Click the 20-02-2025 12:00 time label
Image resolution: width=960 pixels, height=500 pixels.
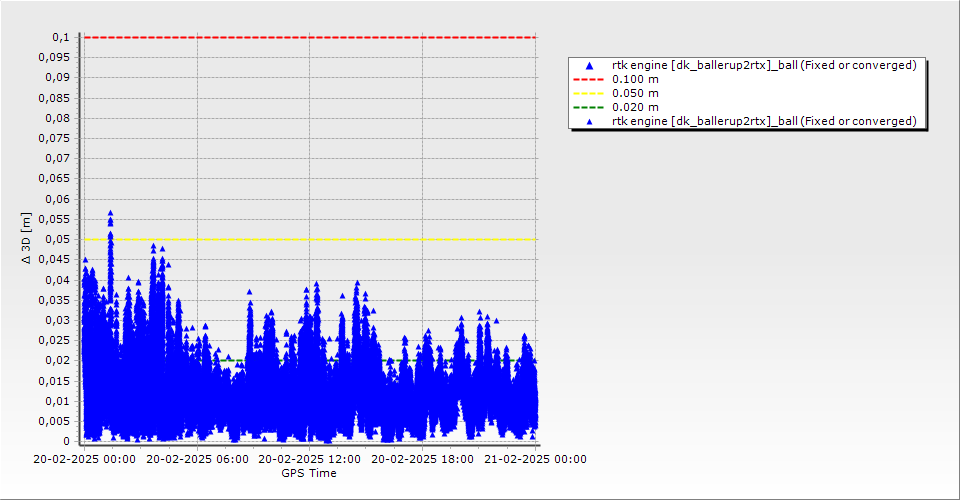click(x=309, y=459)
